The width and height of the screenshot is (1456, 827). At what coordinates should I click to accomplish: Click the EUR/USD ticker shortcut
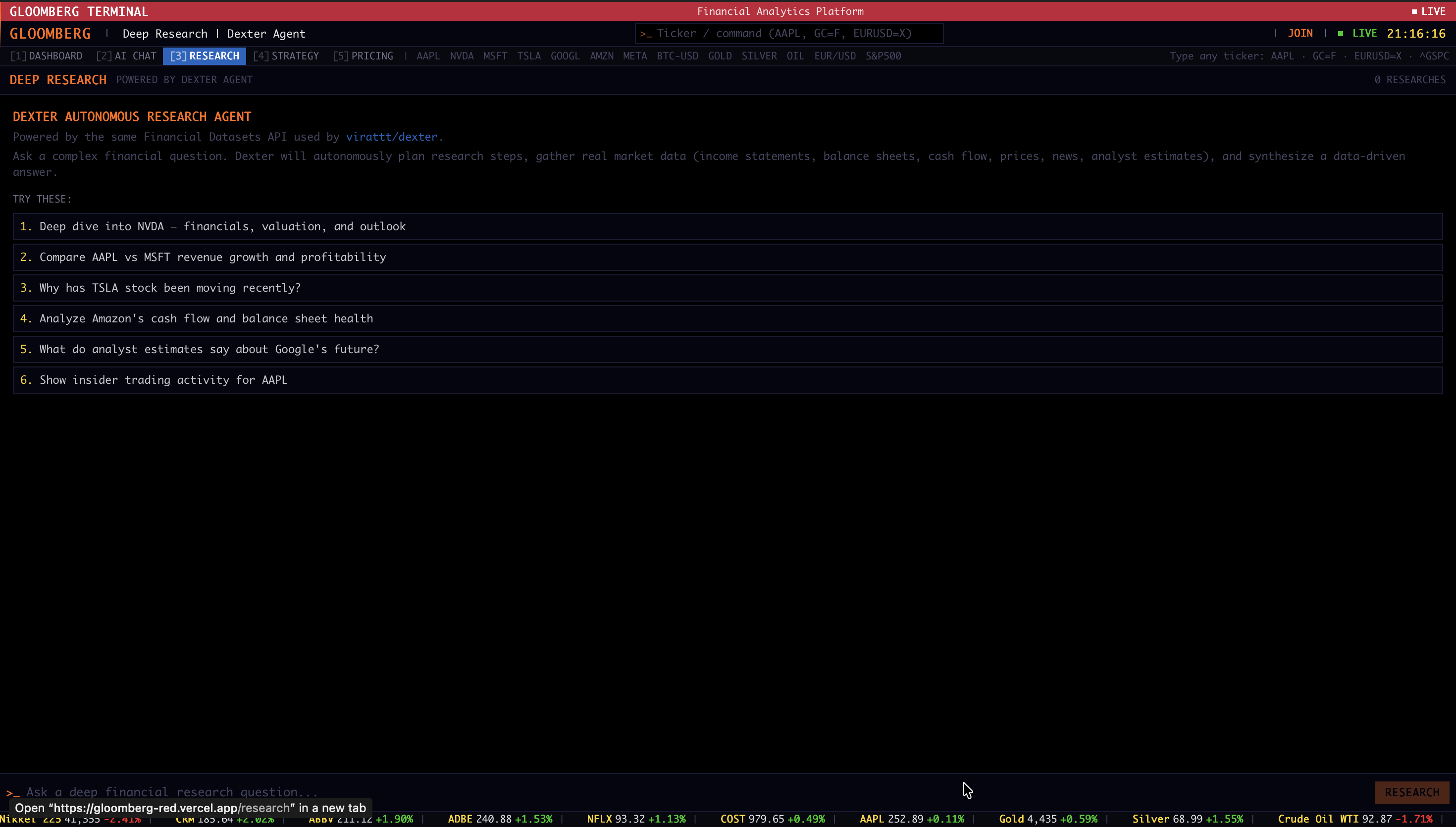coord(834,55)
